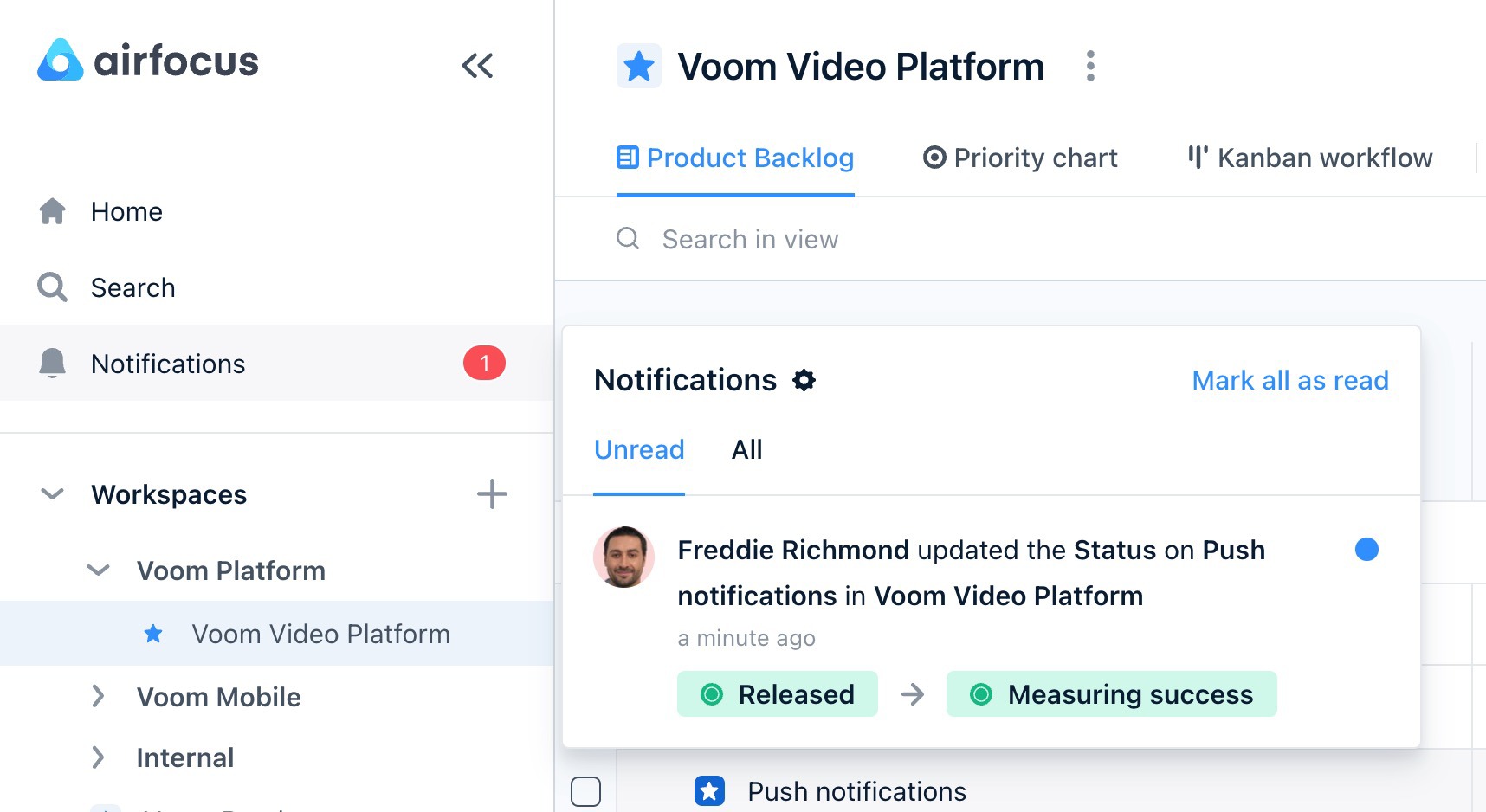This screenshot has width=1486, height=812.
Task: Open notification settings gear icon
Action: [804, 380]
